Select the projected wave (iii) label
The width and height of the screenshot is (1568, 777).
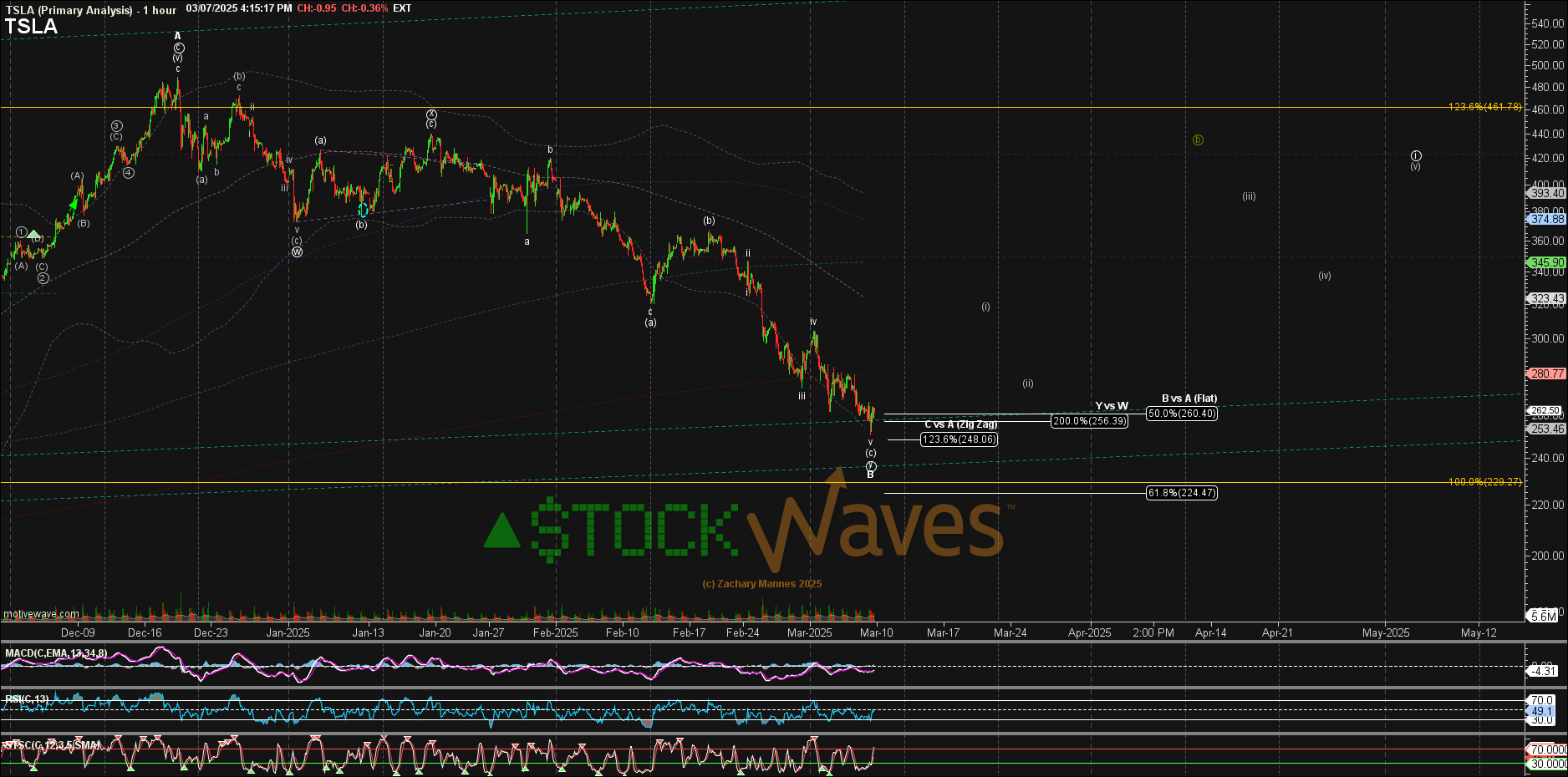point(1249,196)
